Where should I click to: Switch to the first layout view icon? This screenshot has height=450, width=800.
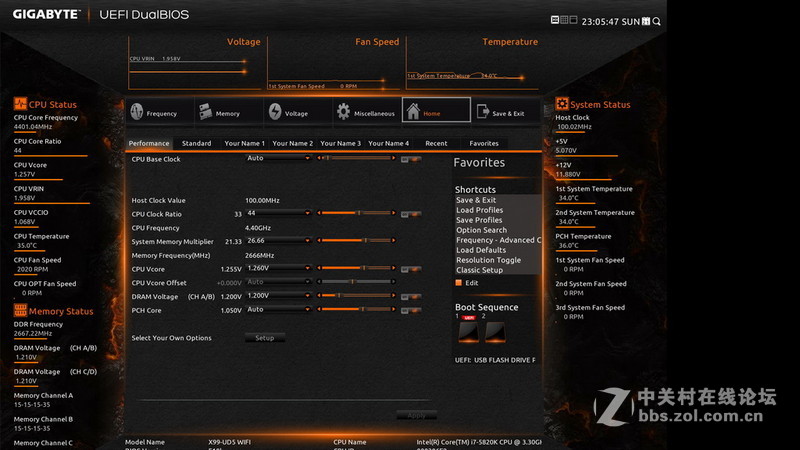click(x=555, y=20)
